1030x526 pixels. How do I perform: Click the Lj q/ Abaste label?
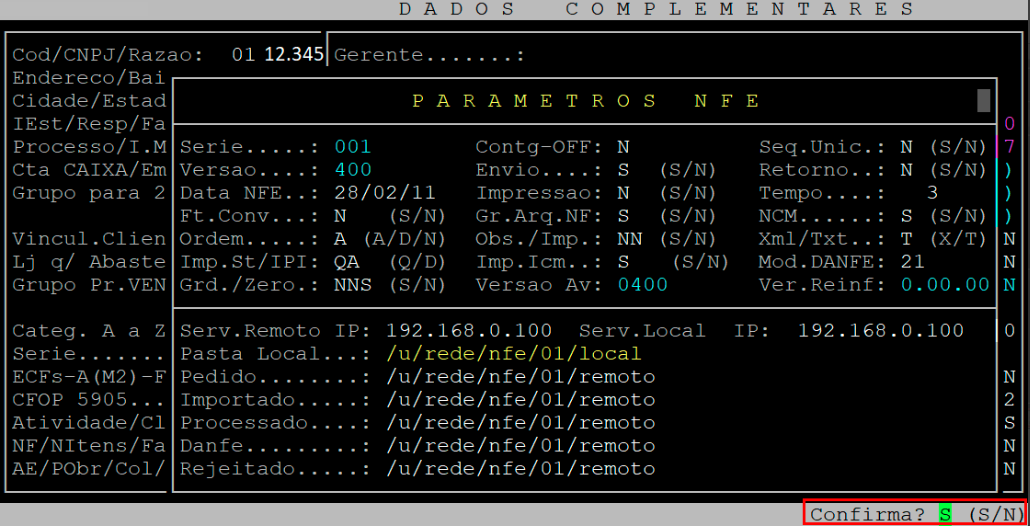tap(89, 262)
